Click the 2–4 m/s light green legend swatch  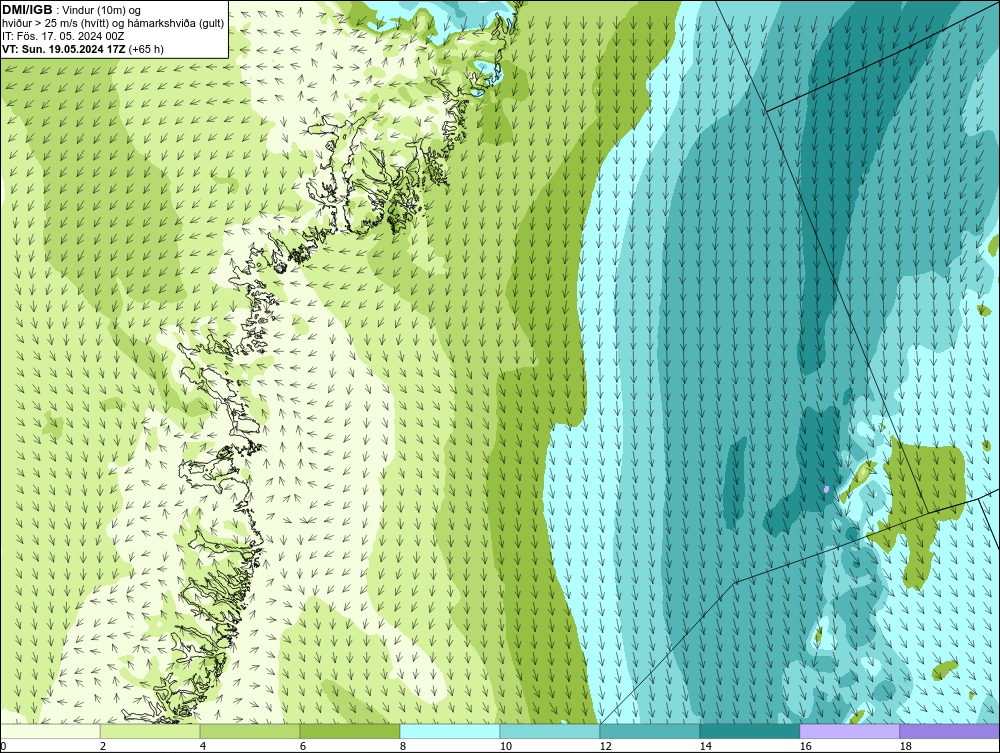pyautogui.click(x=150, y=731)
